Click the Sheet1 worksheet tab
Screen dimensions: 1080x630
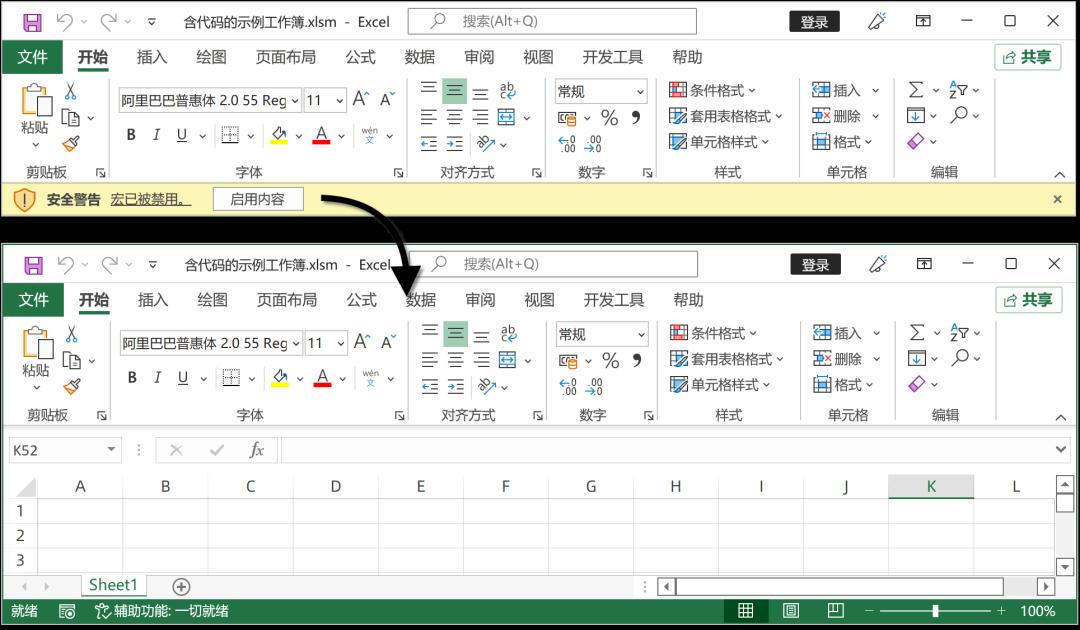coord(113,585)
